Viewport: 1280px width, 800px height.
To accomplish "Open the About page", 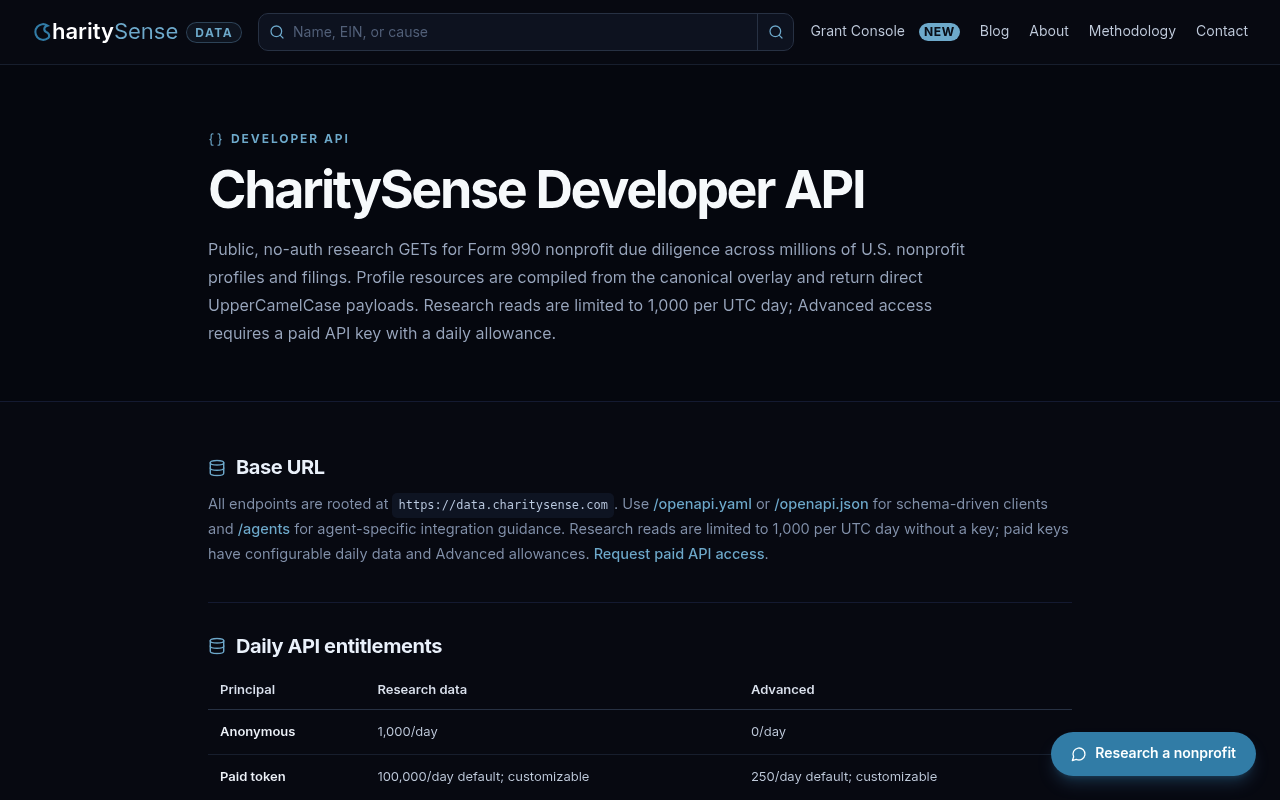I will [x=1049, y=31].
